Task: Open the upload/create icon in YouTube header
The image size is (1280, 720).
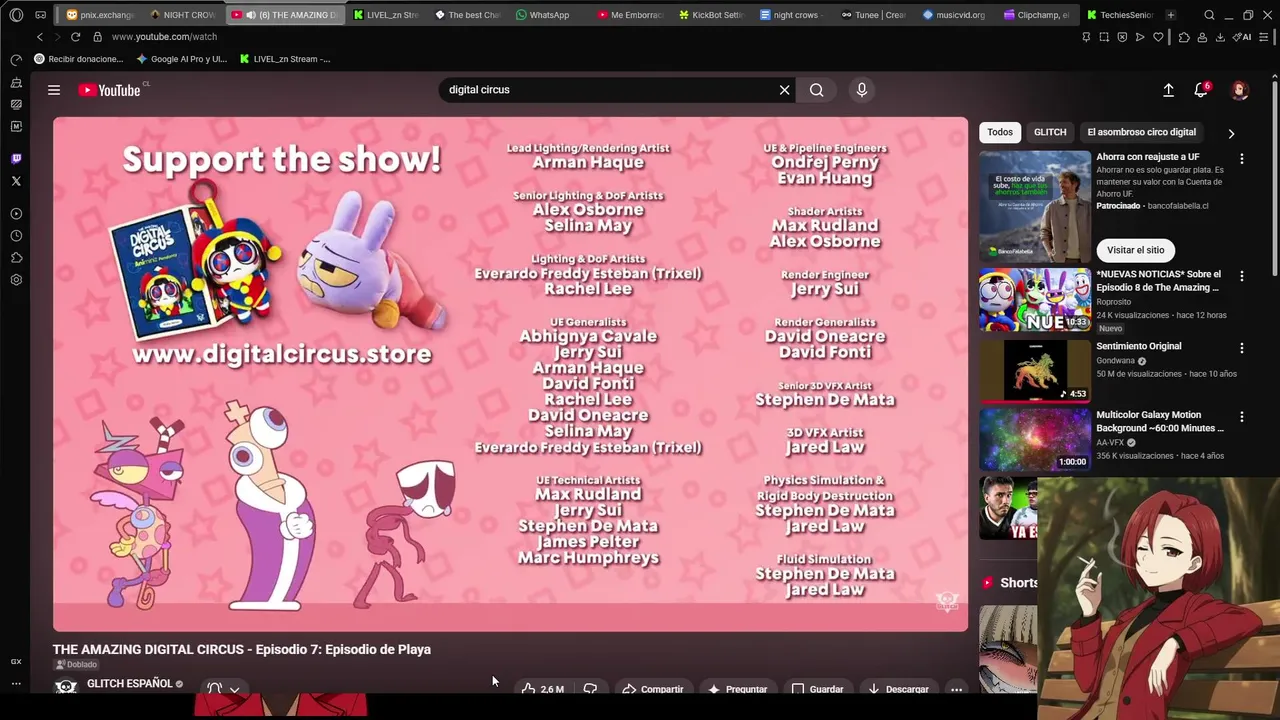Action: point(1168,90)
